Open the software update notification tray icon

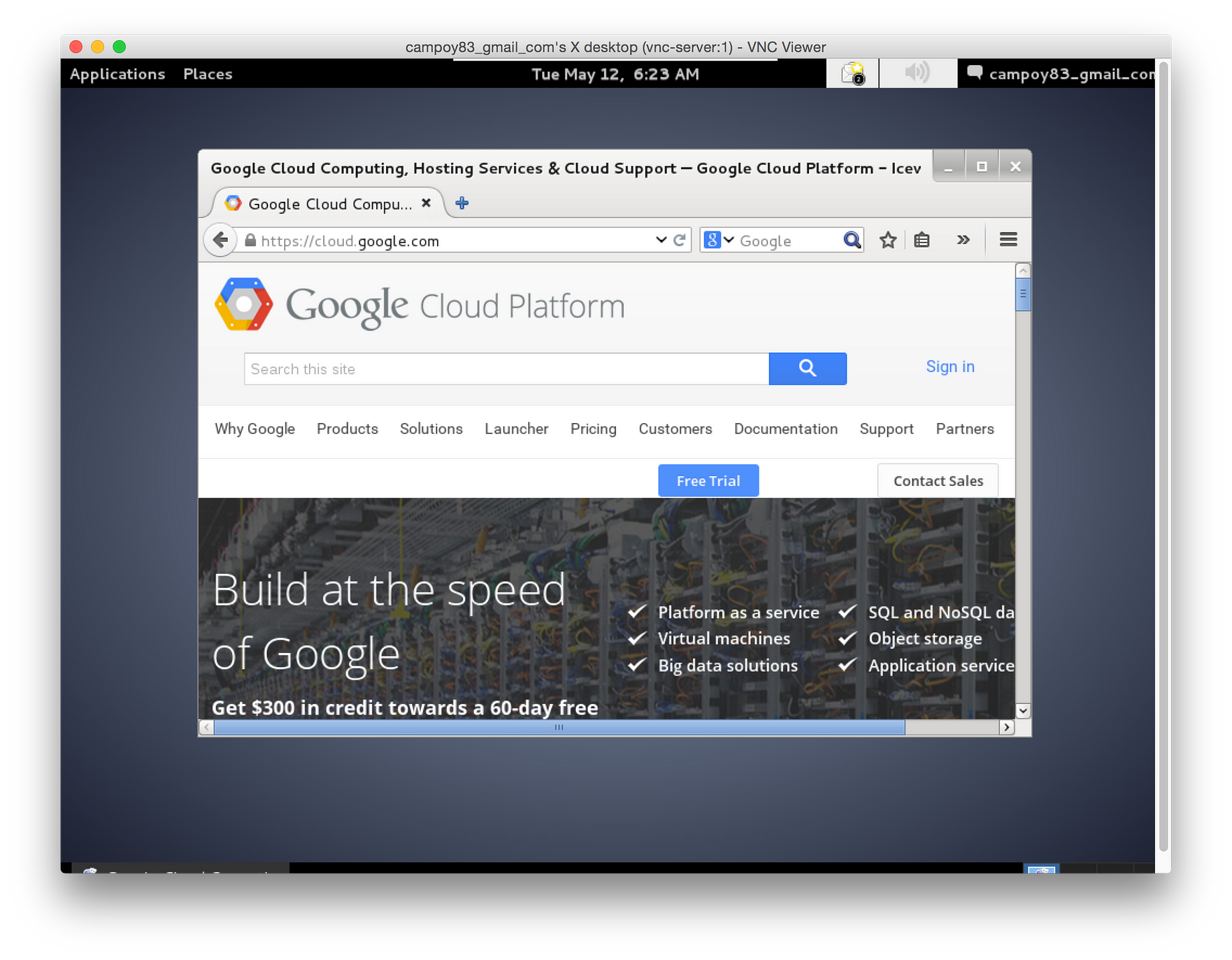click(x=853, y=73)
